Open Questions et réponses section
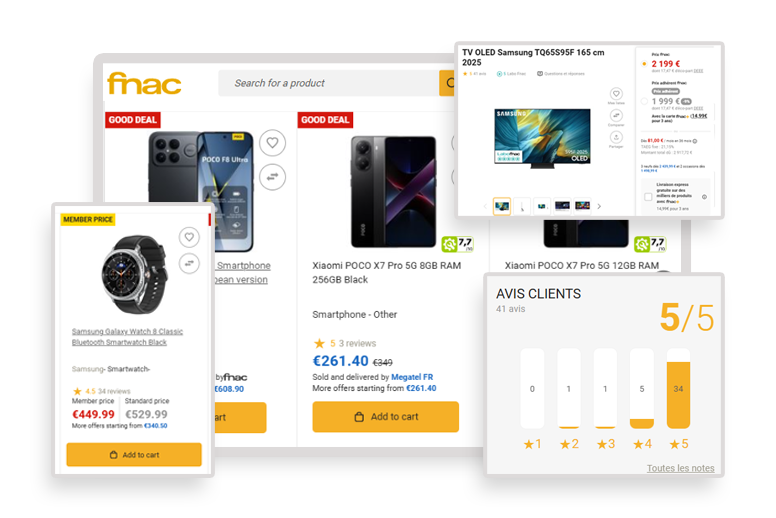Viewport: 776px width, 518px height. click(x=561, y=74)
